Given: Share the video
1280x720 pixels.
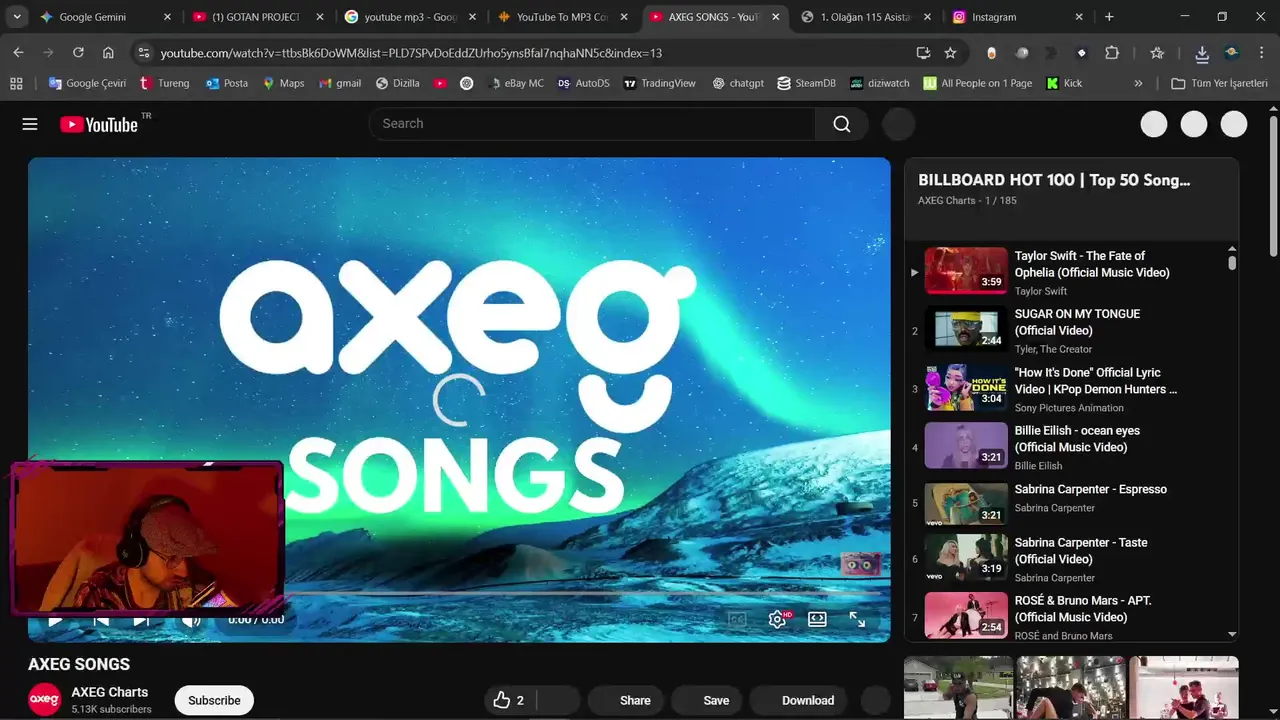Looking at the screenshot, I should pyautogui.click(x=626, y=700).
